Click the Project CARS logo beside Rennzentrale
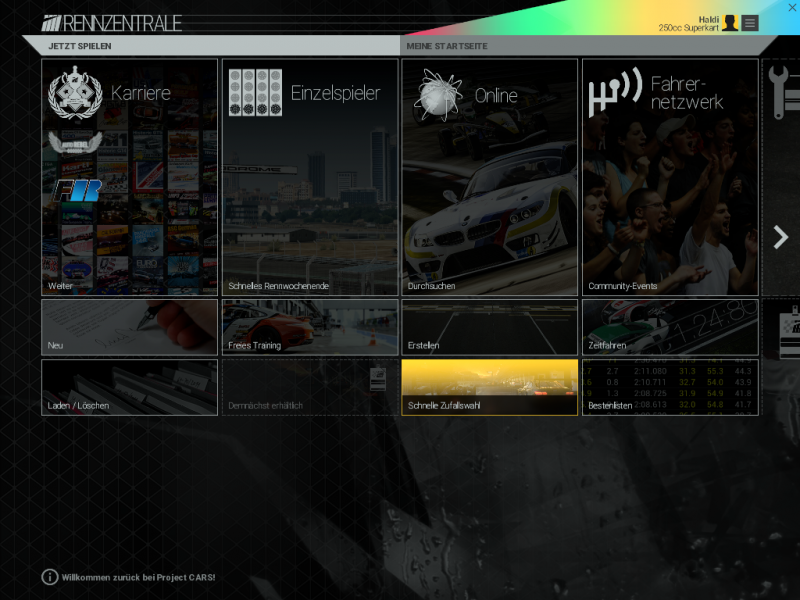The width and height of the screenshot is (800, 600). [51, 23]
